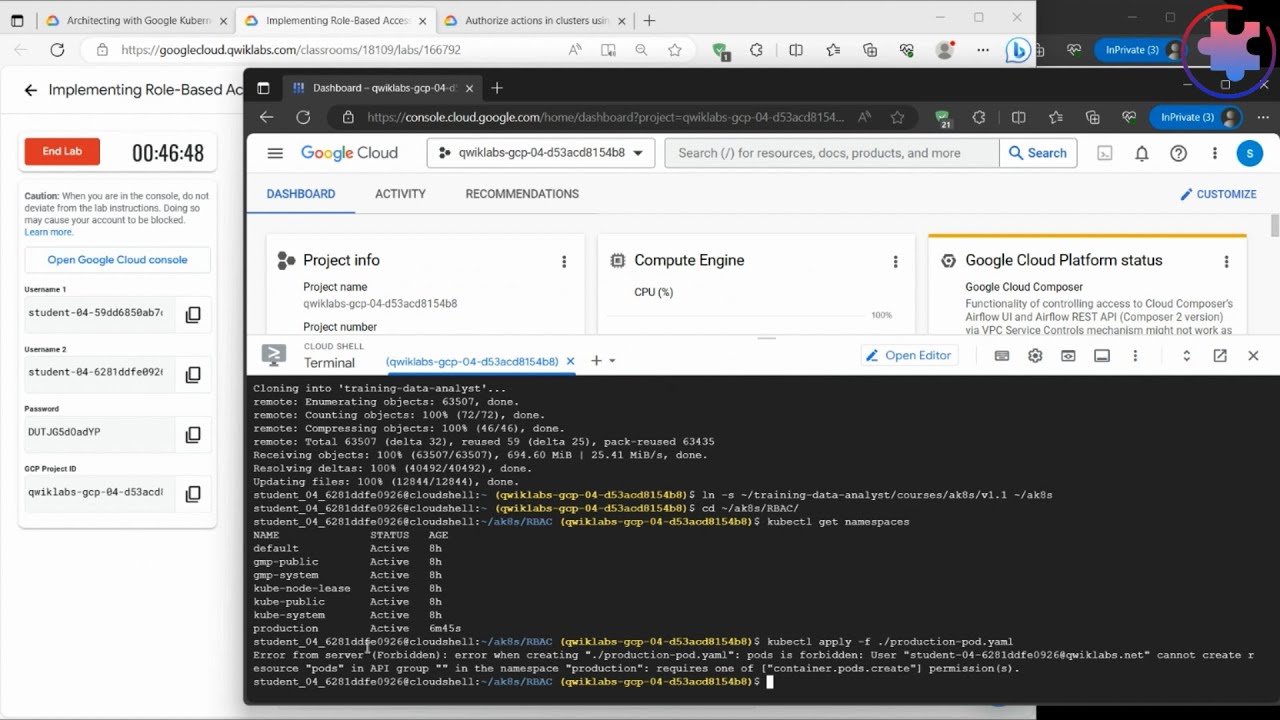
Task: Copy the GCP Project ID to clipboard
Action: coord(193,493)
